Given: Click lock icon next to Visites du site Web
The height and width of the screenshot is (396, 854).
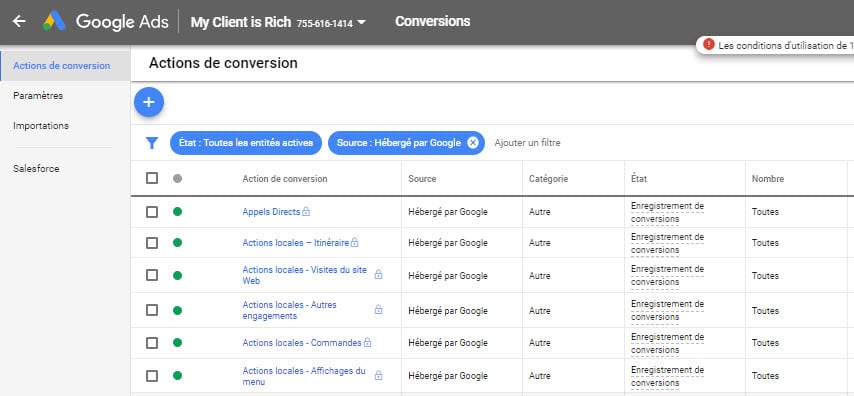Looking at the screenshot, I should tap(379, 275).
